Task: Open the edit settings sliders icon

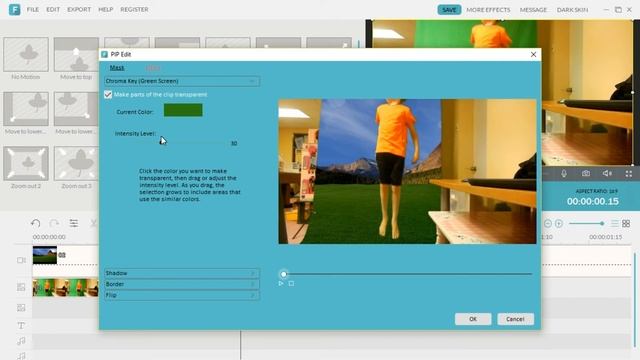Action: click(x=73, y=223)
